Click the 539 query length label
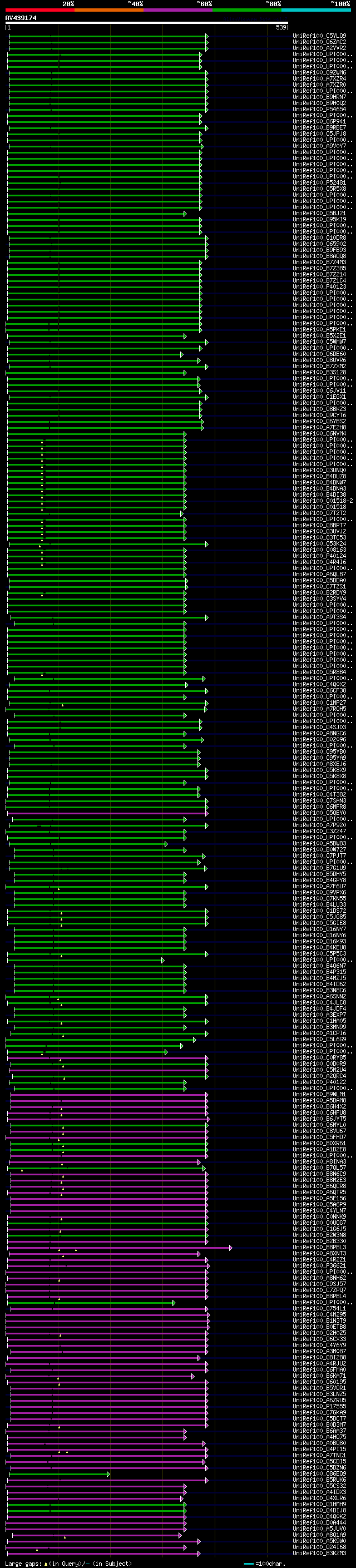 point(280,27)
